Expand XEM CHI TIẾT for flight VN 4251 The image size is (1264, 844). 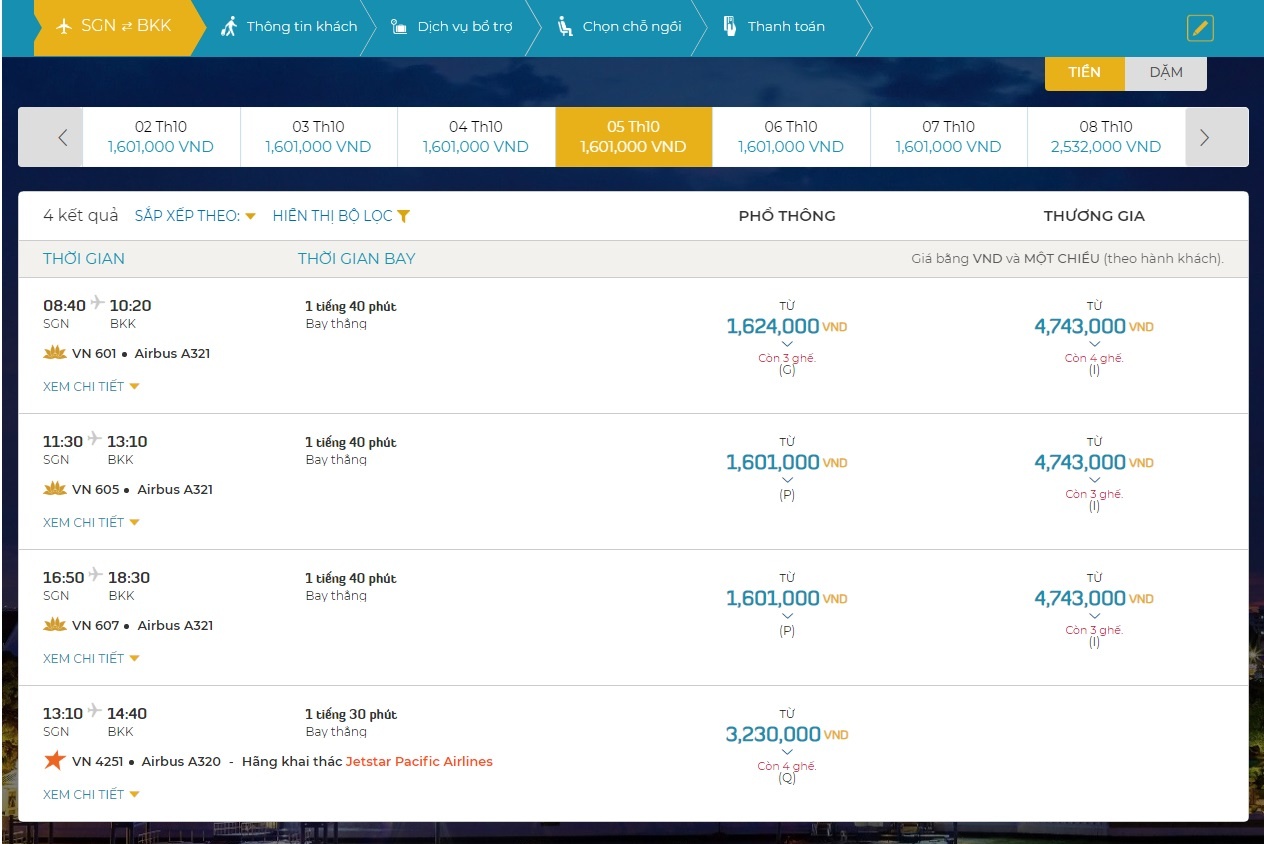pos(90,795)
